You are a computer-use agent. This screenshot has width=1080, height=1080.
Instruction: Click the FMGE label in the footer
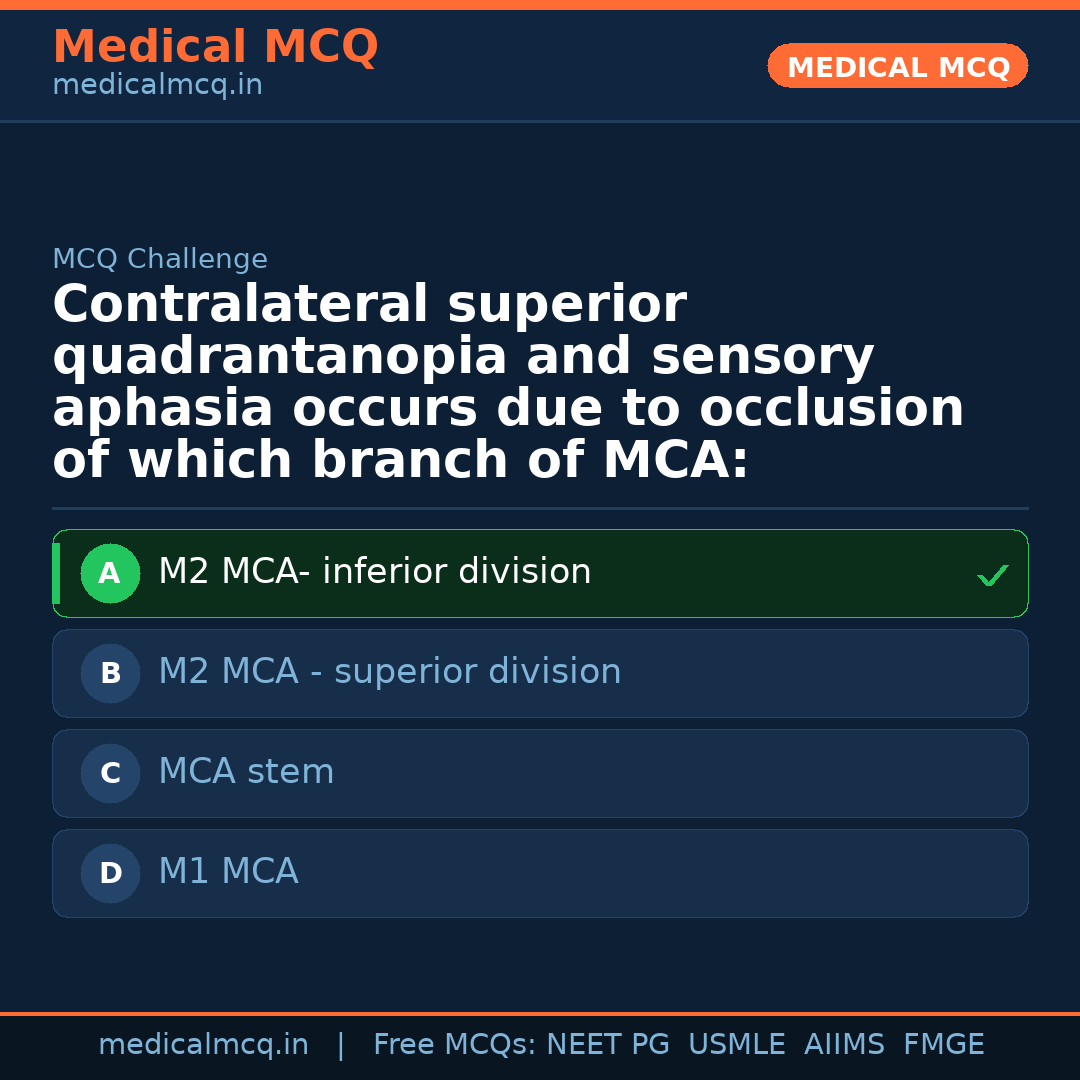943,1043
